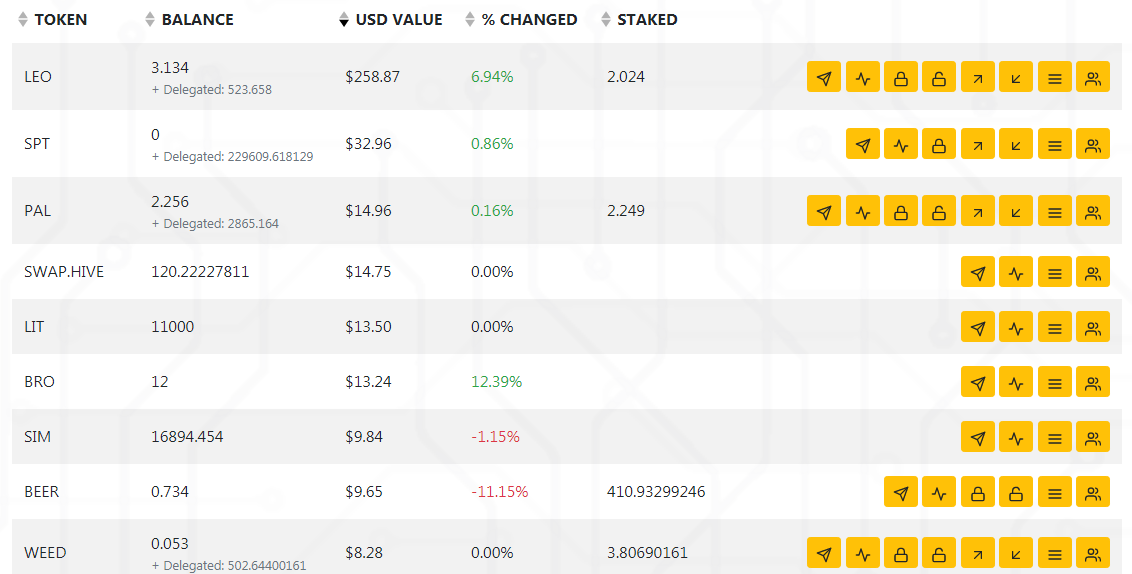The width and height of the screenshot is (1132, 574).
Task: Click stake lock icon for PAL
Action: [x=901, y=212]
